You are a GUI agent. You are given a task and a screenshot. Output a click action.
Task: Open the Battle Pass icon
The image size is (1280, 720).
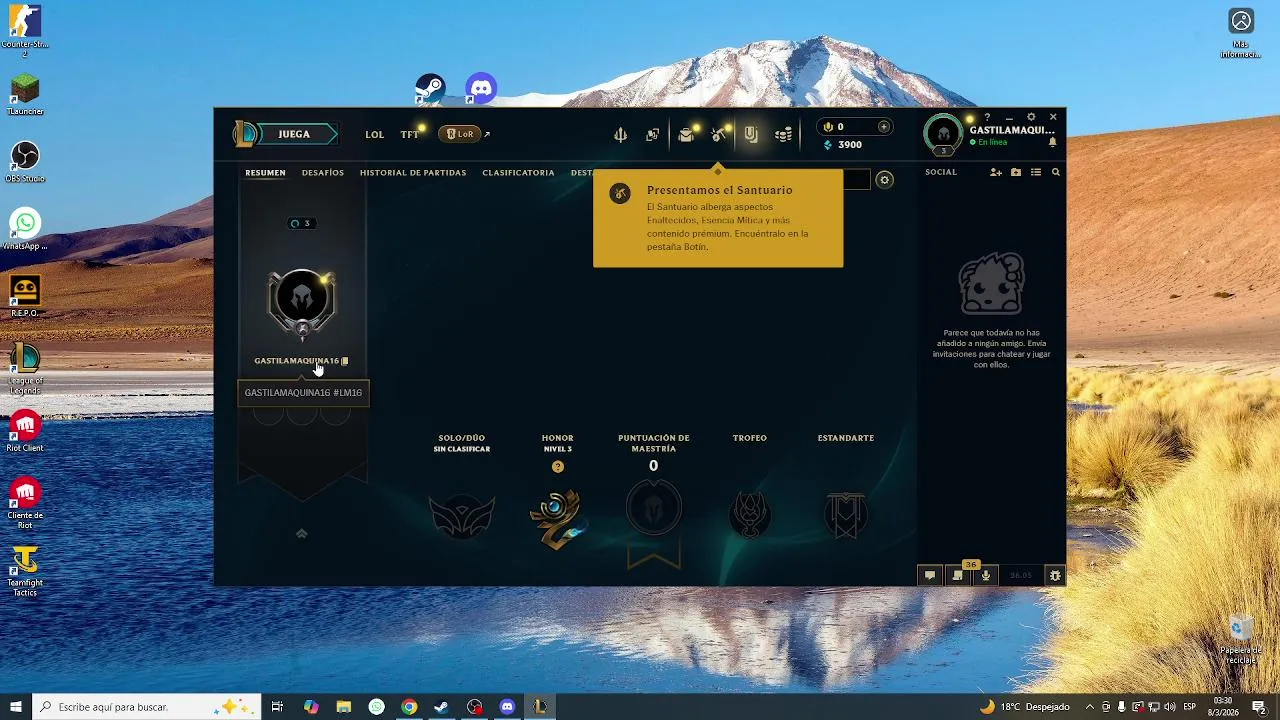751,135
